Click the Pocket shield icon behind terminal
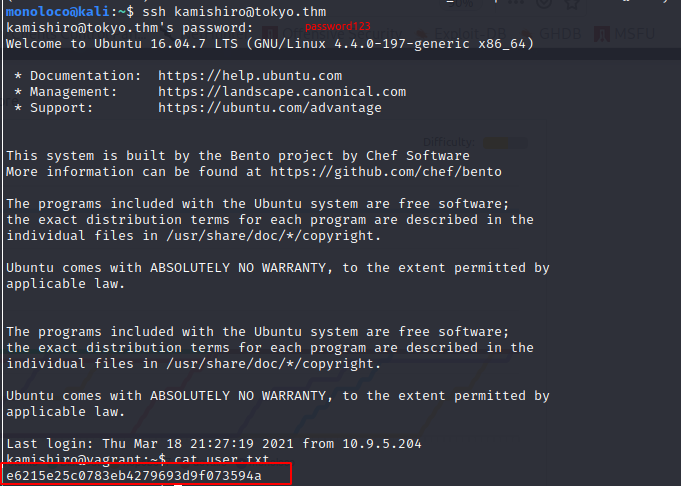This screenshot has width=681, height=486. click(x=544, y=3)
